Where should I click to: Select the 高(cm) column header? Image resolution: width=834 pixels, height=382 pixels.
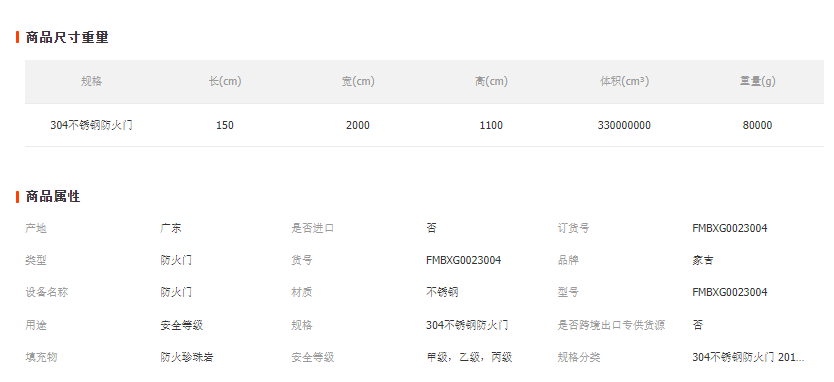tap(491, 81)
